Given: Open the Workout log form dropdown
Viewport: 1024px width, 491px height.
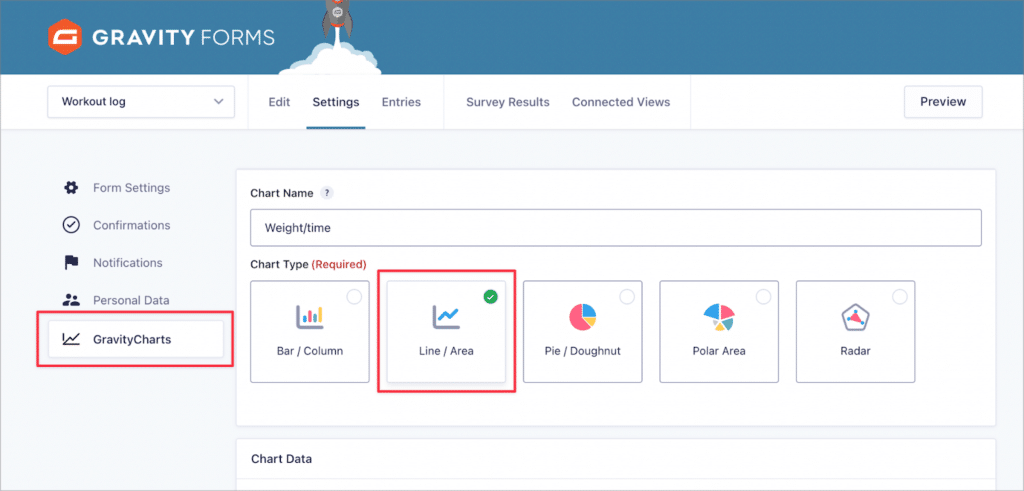Looking at the screenshot, I should coord(141,102).
